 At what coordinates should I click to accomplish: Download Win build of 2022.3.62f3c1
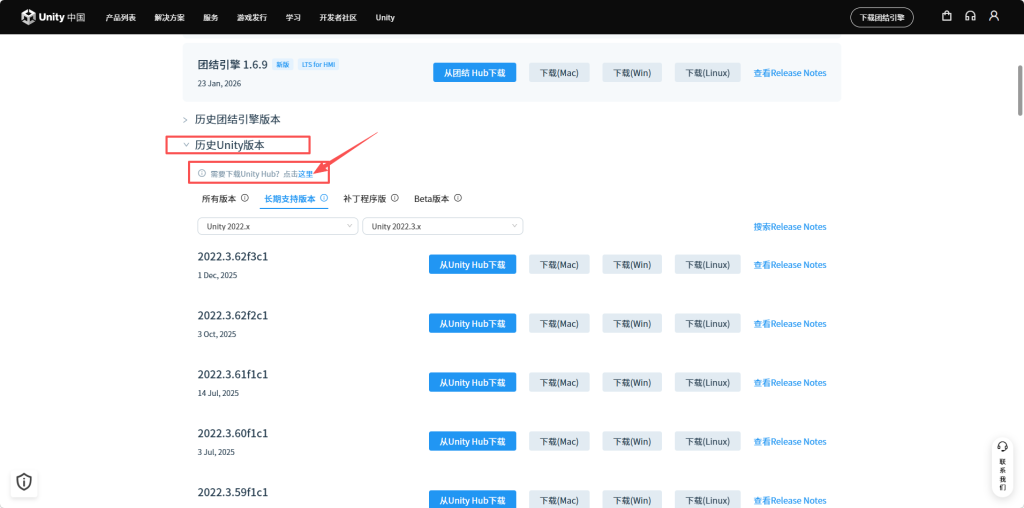pyautogui.click(x=632, y=264)
